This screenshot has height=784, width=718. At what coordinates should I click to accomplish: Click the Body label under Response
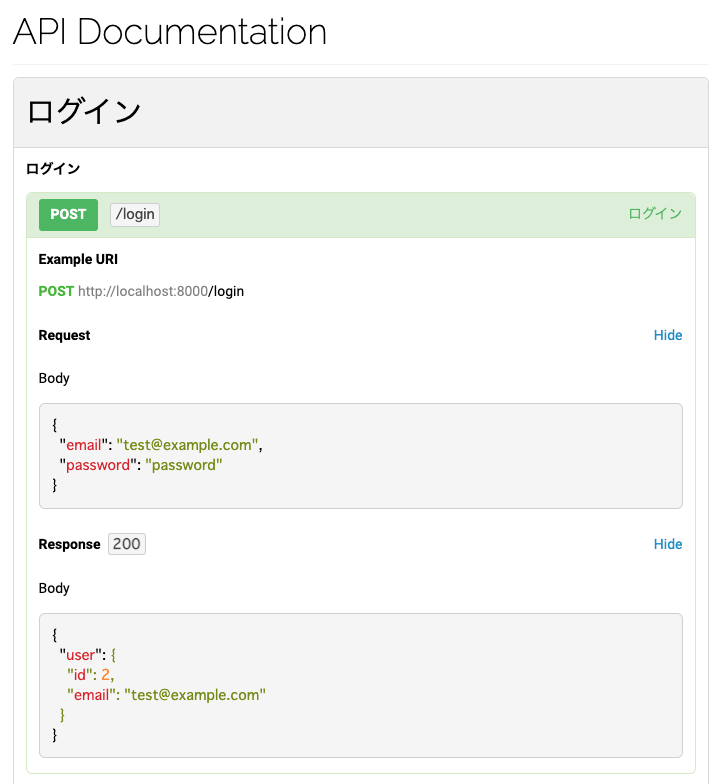click(x=54, y=588)
